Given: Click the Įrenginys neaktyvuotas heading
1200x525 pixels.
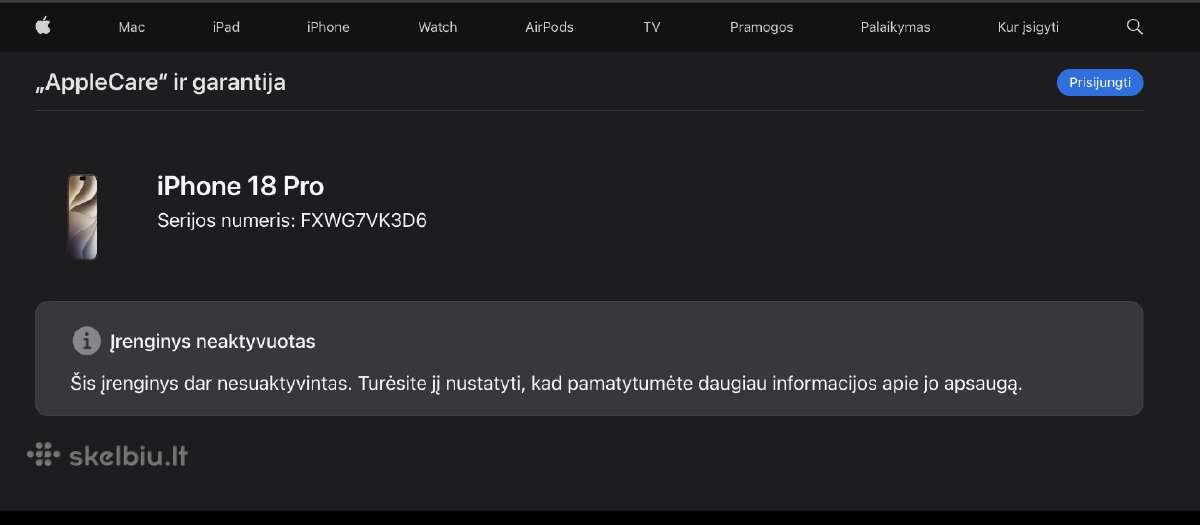Looking at the screenshot, I should click(x=213, y=342).
